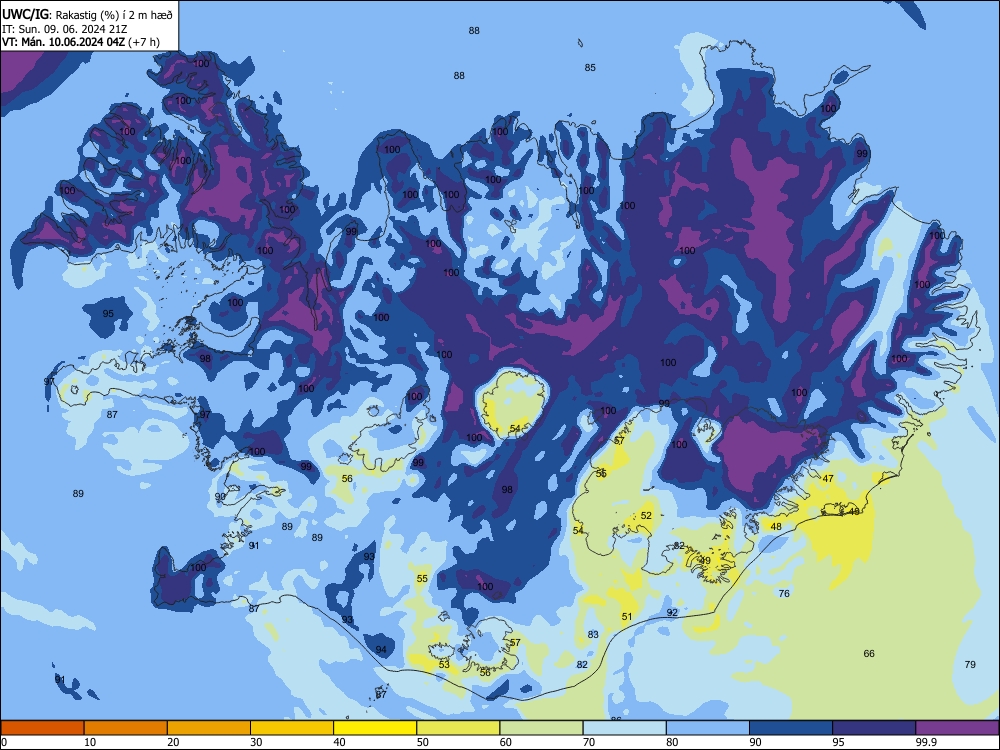This screenshot has width=1000, height=750.
Task: Click the map value '94' in the southwest
Action: pyautogui.click(x=381, y=650)
